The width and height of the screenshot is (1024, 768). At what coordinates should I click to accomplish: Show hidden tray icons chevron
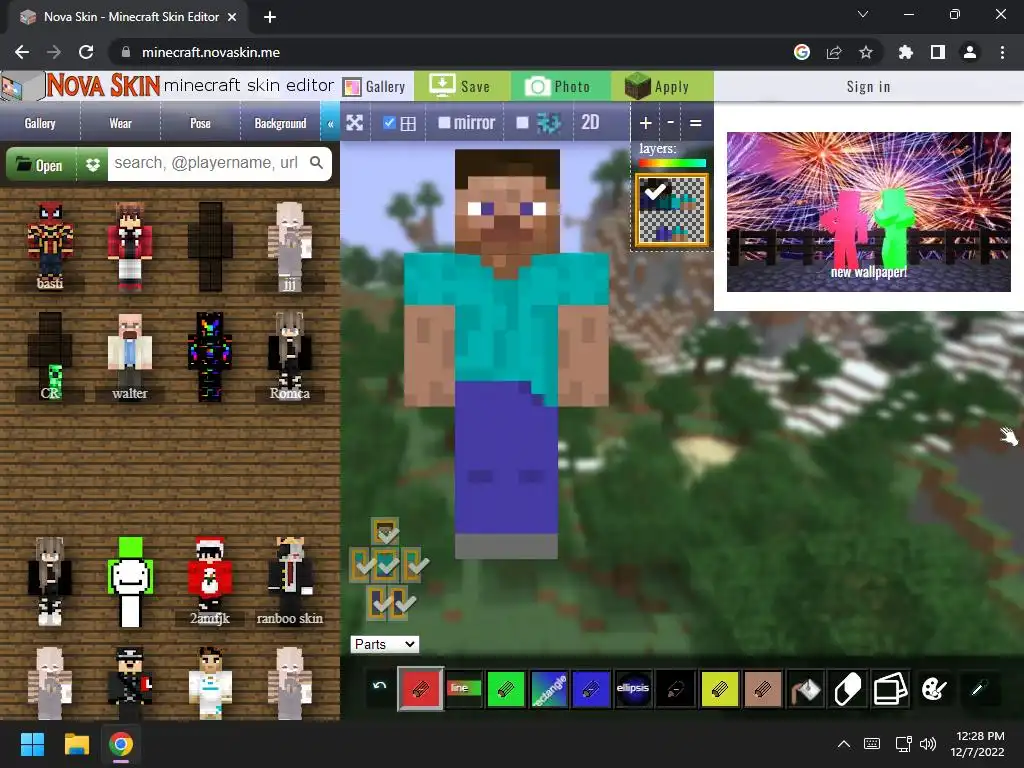pos(844,744)
